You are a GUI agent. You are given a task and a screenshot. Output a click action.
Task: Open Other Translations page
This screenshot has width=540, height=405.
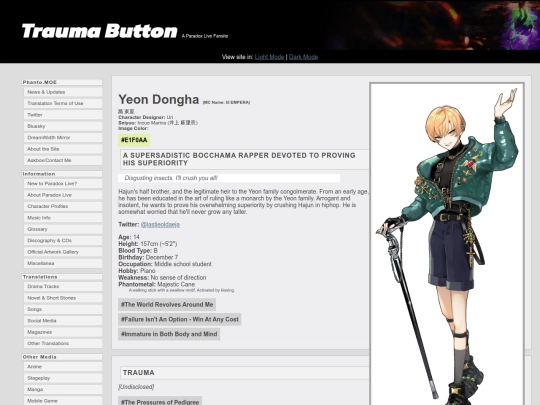click(x=63, y=343)
